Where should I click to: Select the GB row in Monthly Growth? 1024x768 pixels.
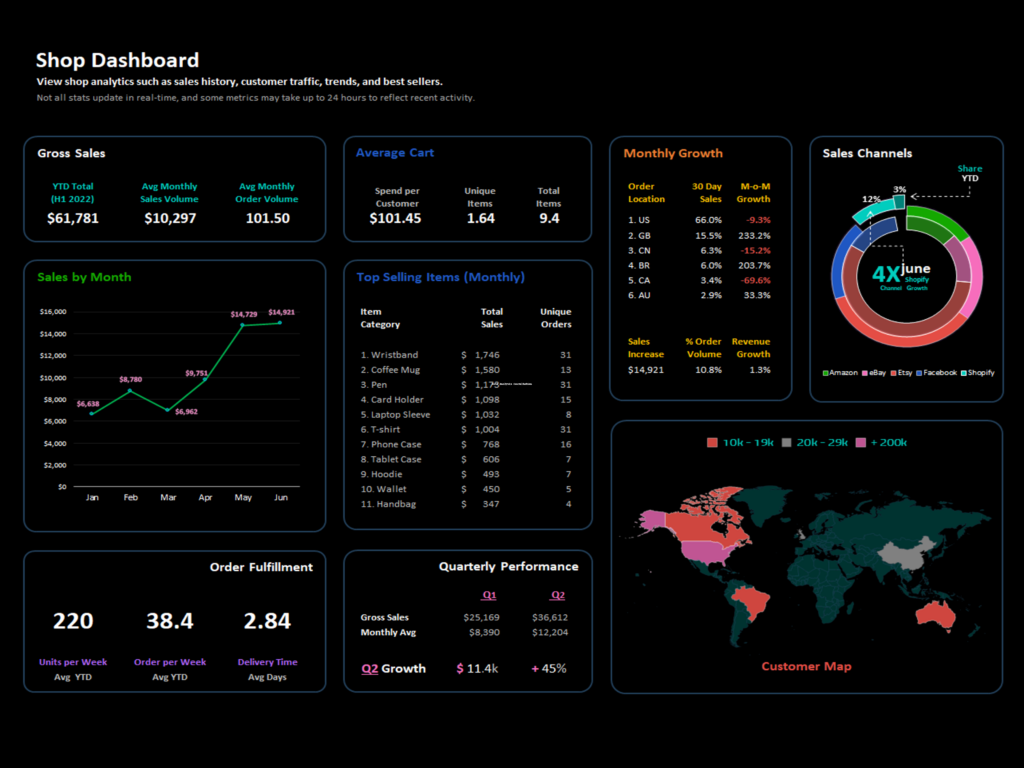(699, 236)
